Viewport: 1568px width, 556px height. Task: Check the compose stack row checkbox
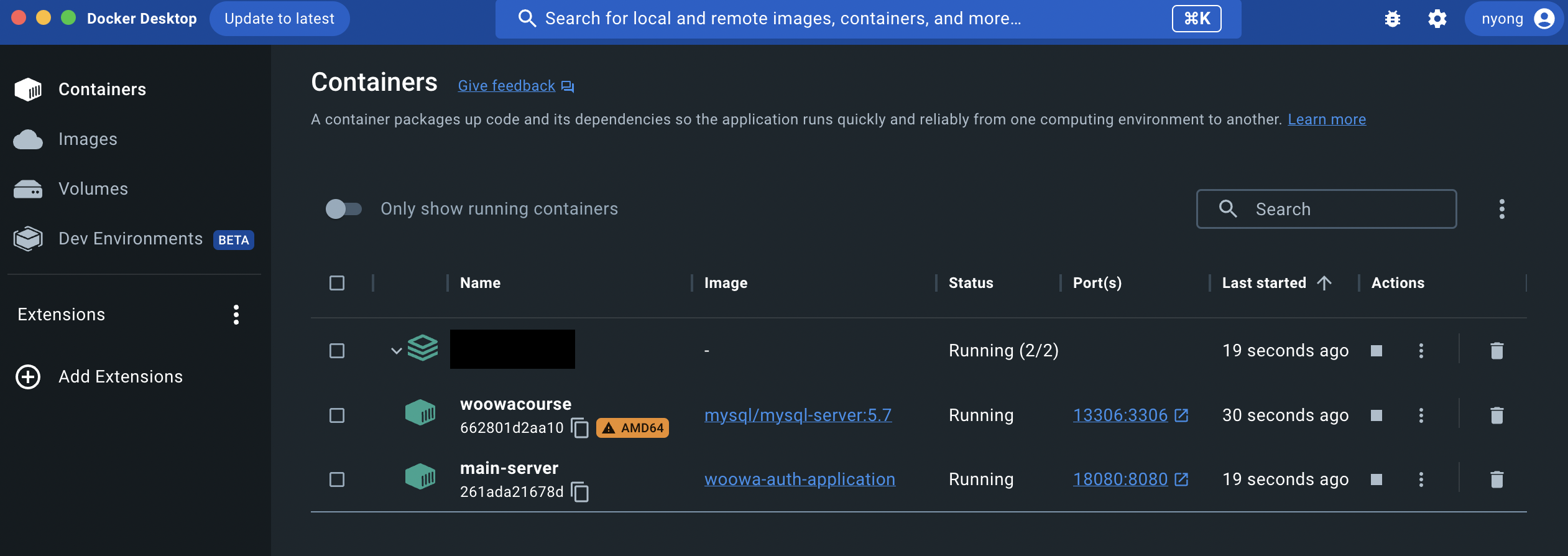point(337,351)
